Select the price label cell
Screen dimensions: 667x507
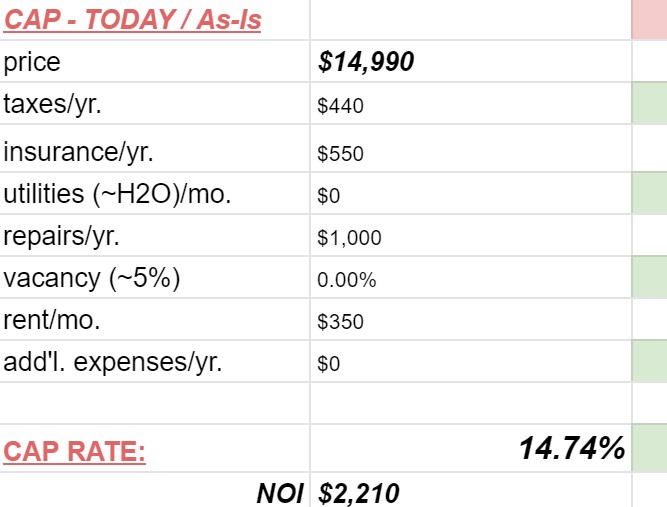pos(154,61)
